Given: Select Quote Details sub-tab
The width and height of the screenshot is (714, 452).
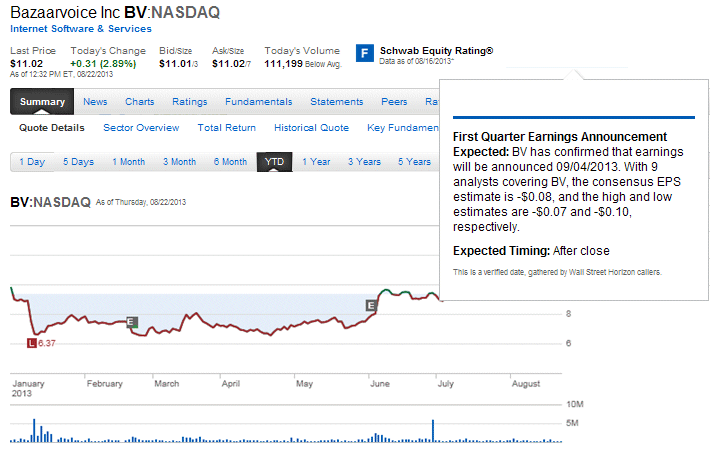Looking at the screenshot, I should [51, 128].
